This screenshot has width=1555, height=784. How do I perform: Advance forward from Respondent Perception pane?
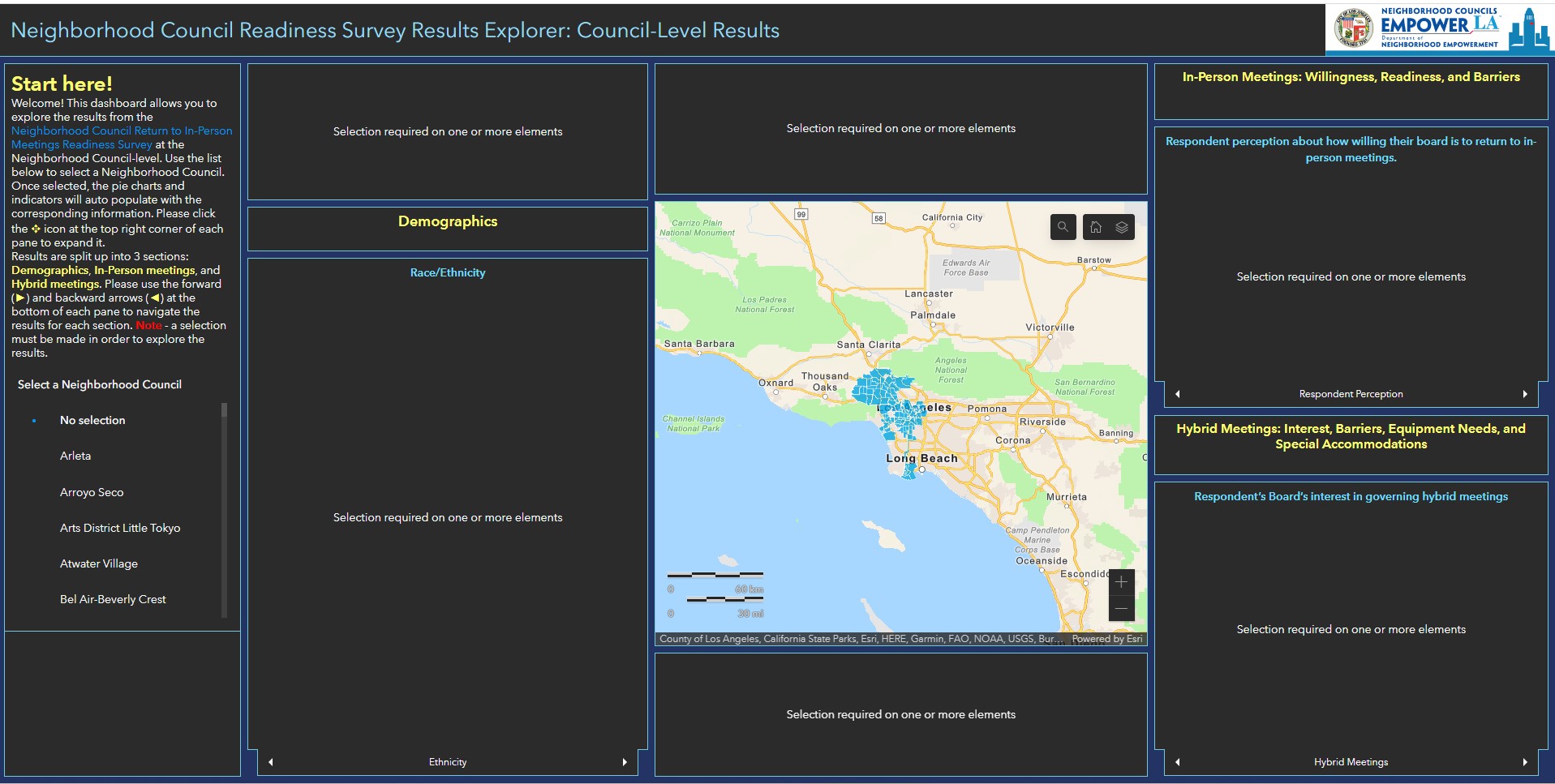[1525, 394]
